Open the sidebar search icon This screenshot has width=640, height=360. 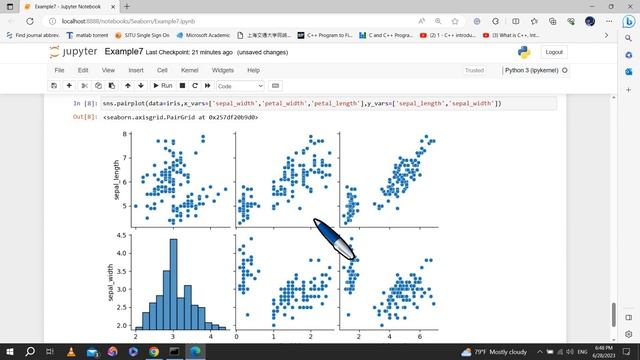(x=629, y=38)
